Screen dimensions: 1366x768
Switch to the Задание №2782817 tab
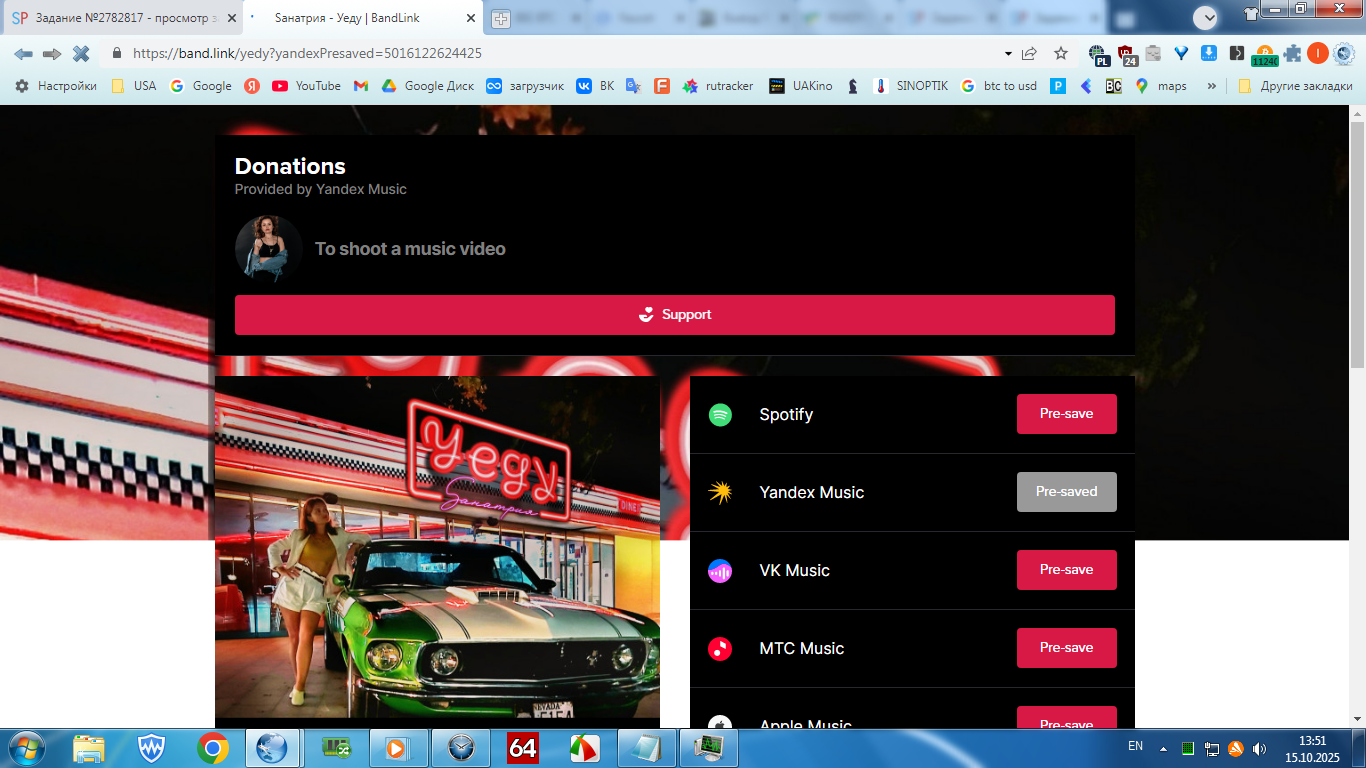[123, 18]
